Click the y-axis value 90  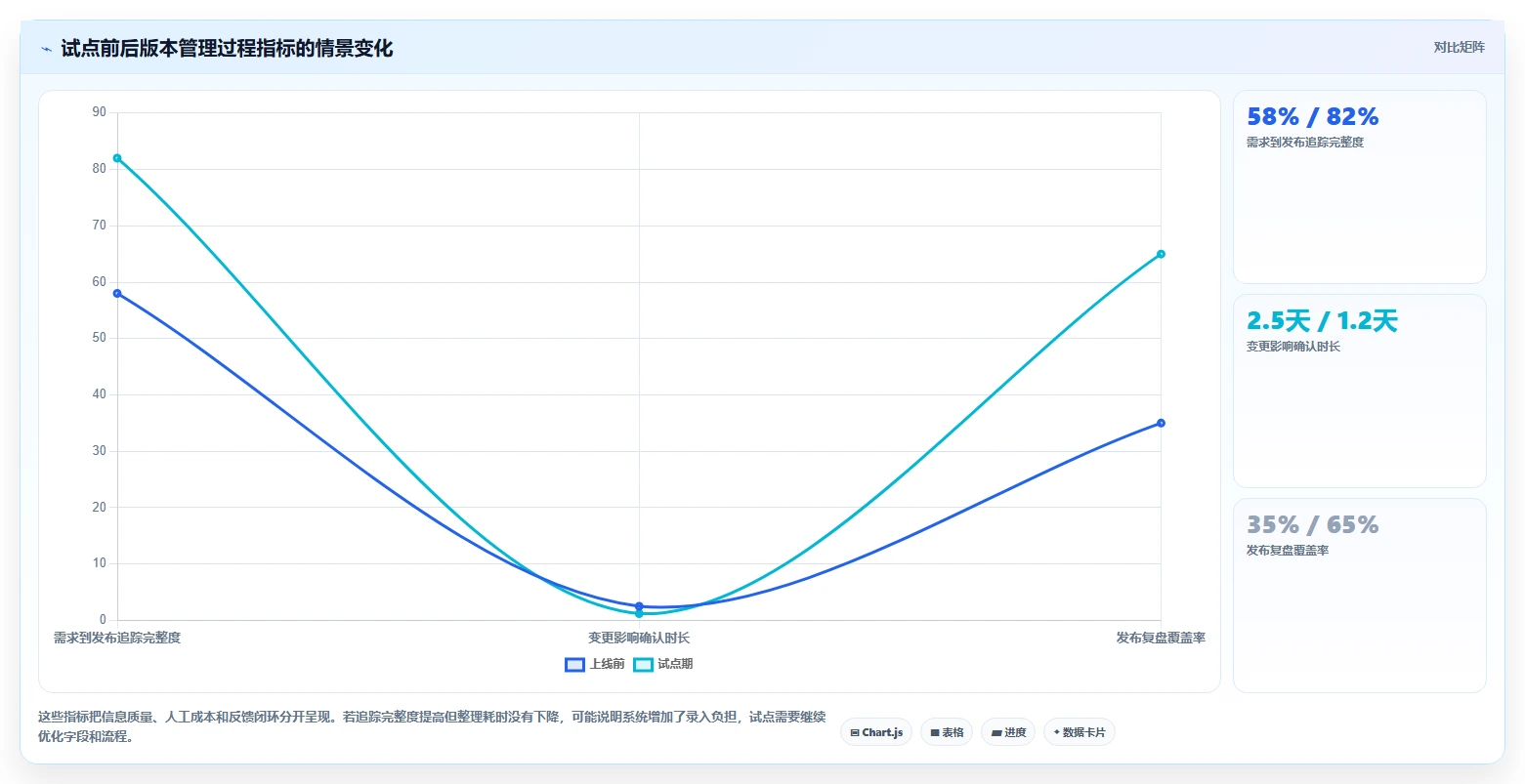(100, 112)
